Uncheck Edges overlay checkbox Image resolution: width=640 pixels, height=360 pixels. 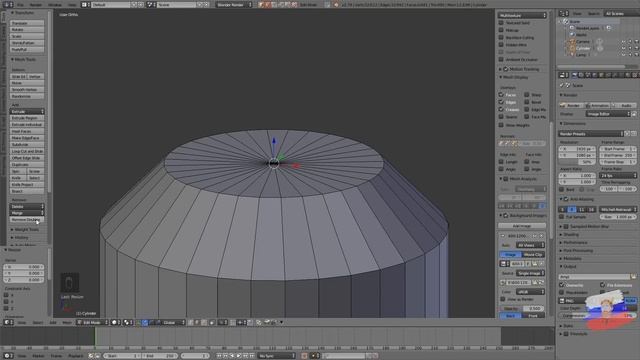(501, 102)
